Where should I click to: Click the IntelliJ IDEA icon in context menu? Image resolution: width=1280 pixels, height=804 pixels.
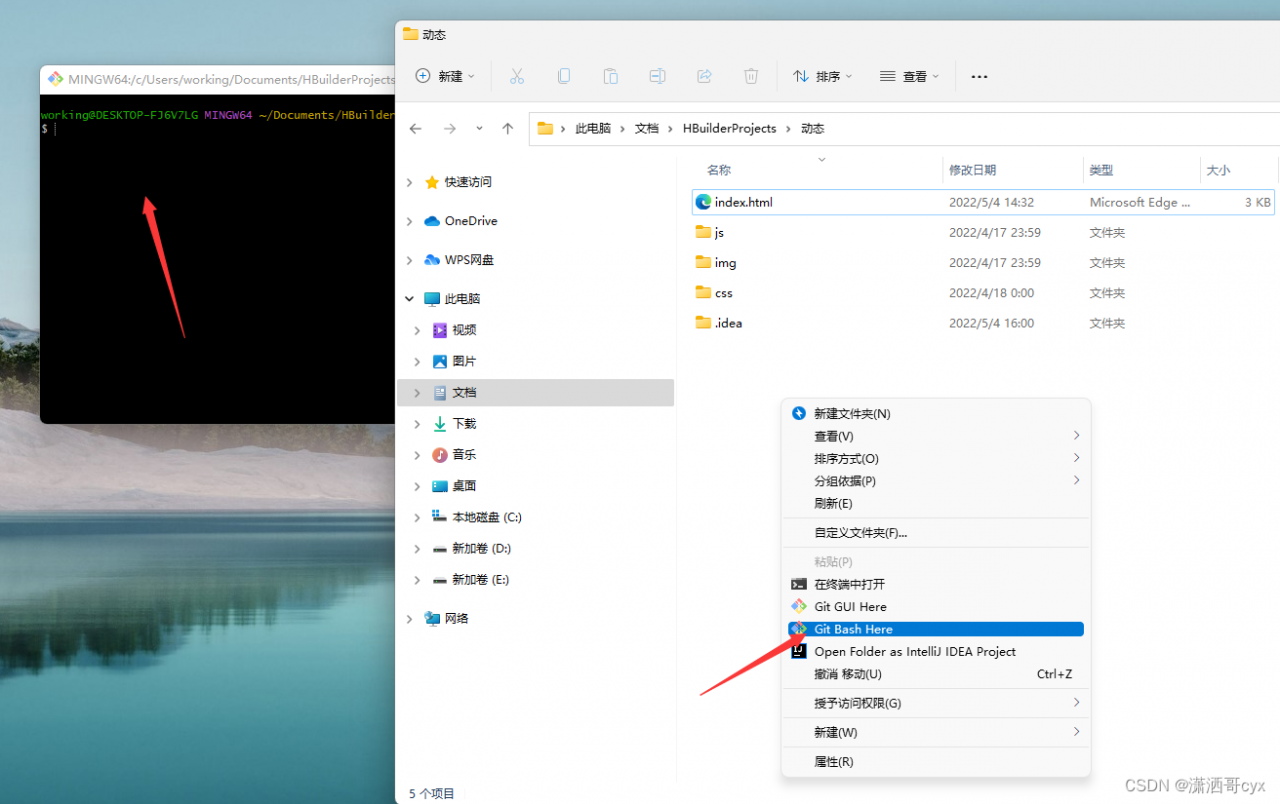799,651
